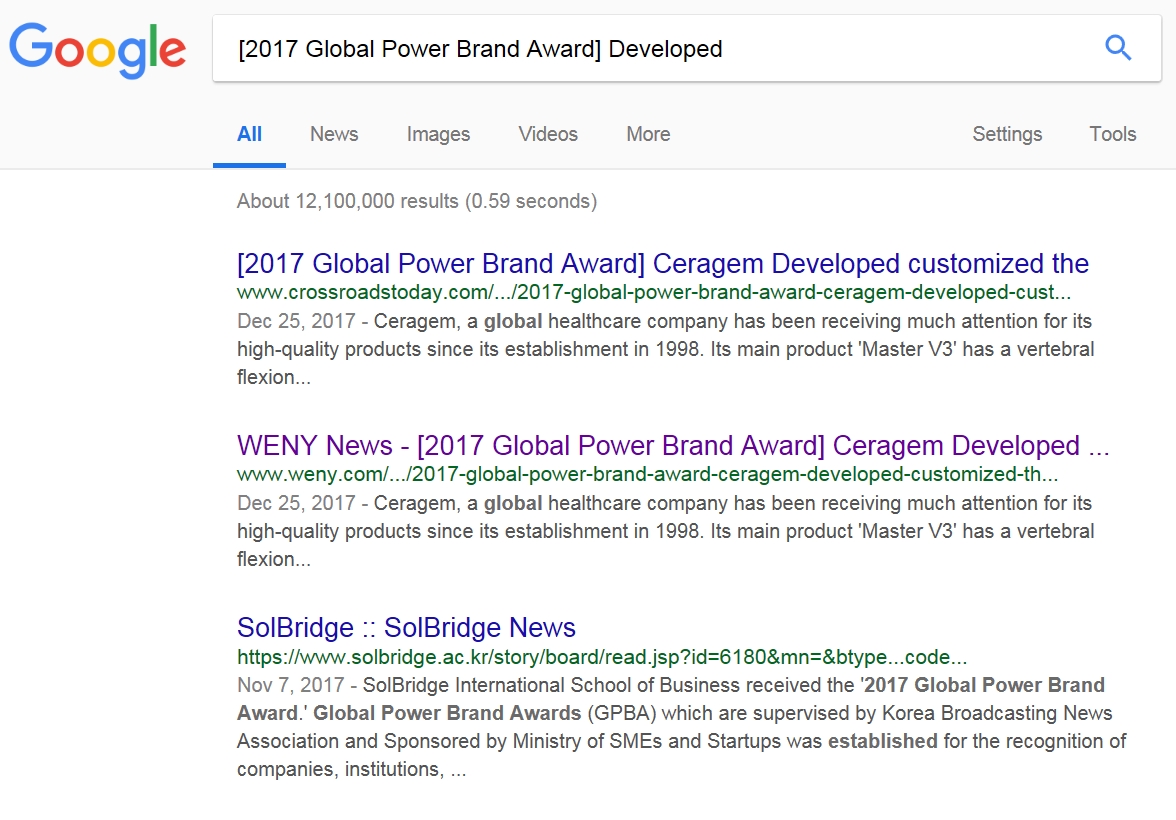Switch to the News tab
Image resolution: width=1176 pixels, height=820 pixels.
(x=334, y=134)
